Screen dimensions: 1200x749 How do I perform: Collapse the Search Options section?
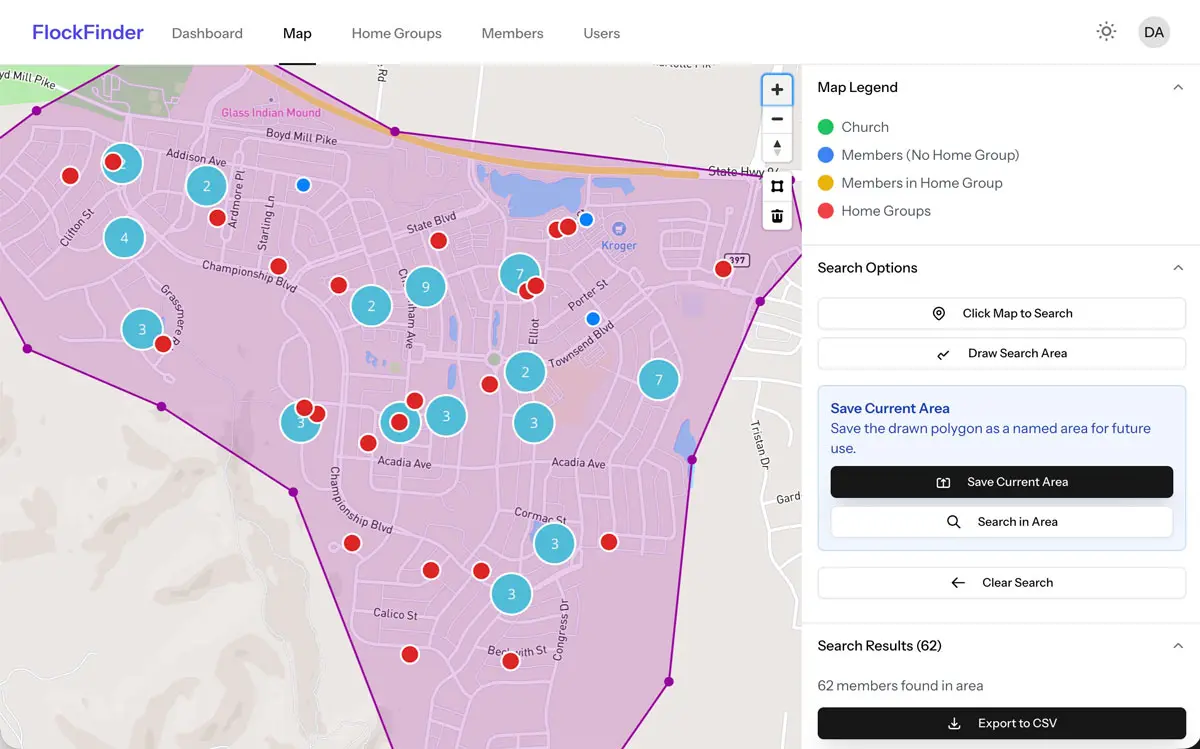point(1177,268)
